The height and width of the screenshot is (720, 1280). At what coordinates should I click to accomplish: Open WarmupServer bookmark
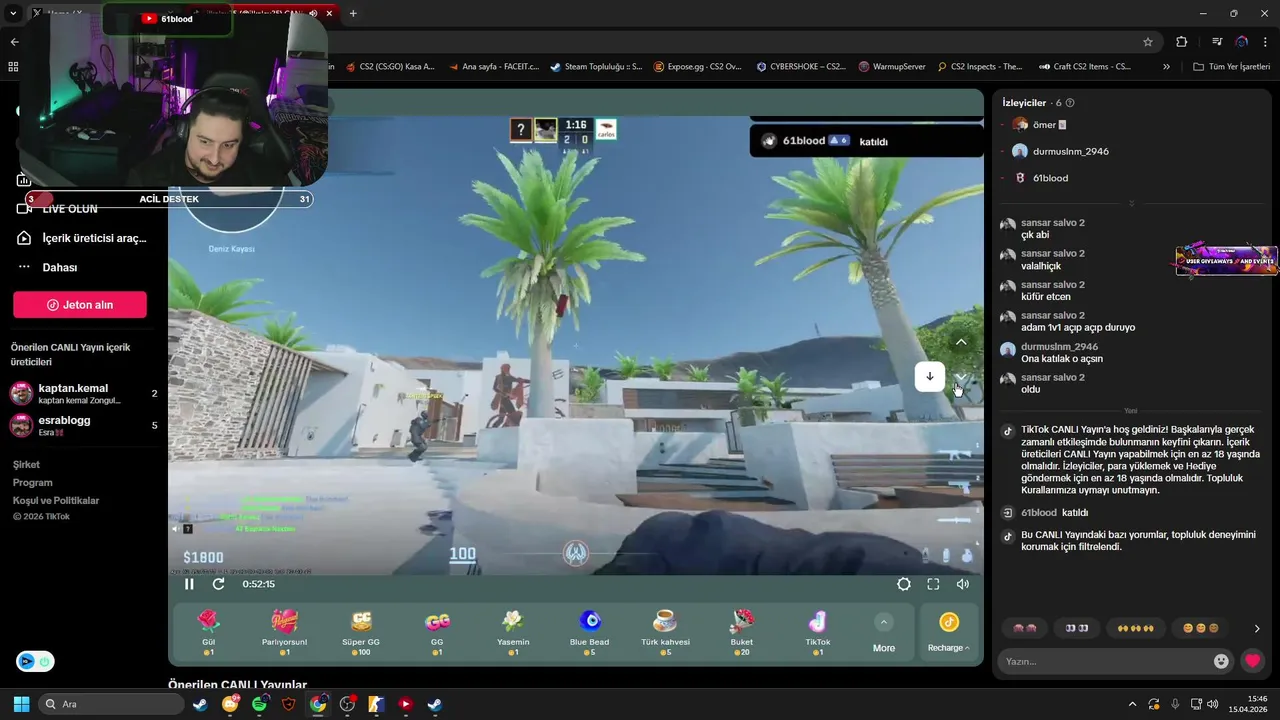(892, 67)
